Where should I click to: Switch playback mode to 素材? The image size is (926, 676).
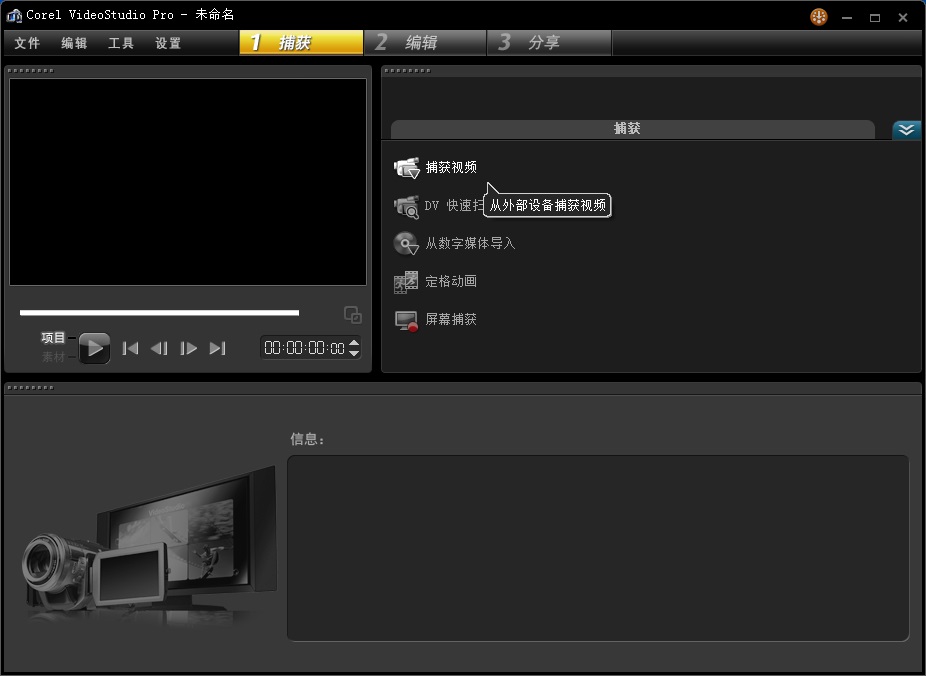53,357
